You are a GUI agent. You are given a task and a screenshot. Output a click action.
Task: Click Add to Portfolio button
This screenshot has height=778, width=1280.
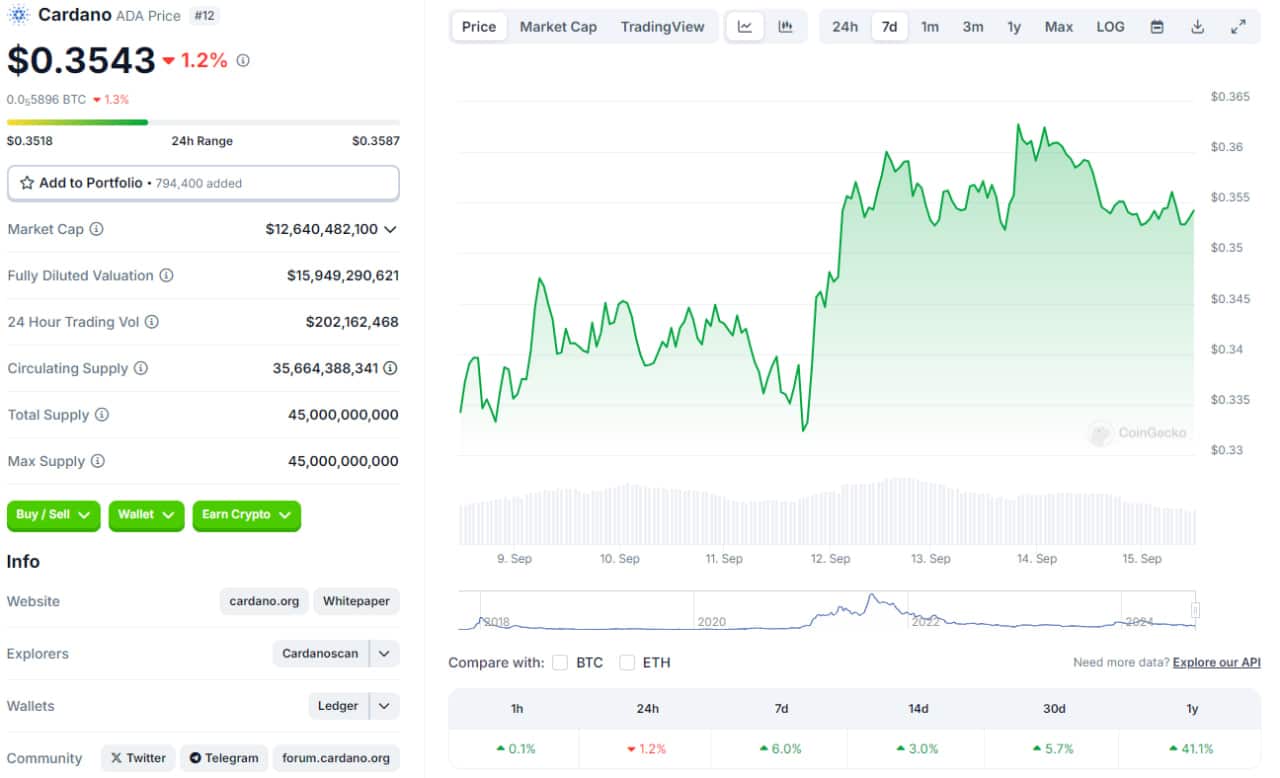[x=203, y=183]
